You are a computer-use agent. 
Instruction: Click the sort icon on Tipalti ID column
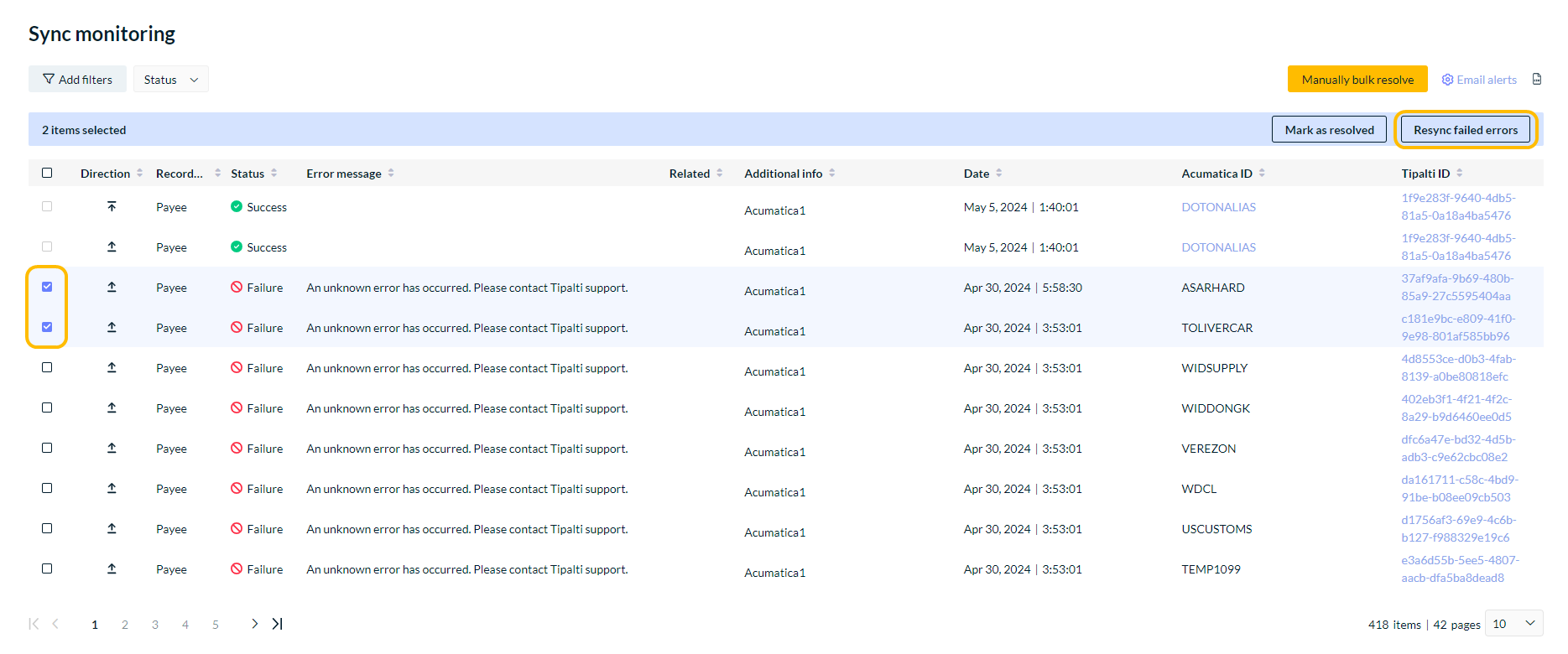click(x=1459, y=174)
